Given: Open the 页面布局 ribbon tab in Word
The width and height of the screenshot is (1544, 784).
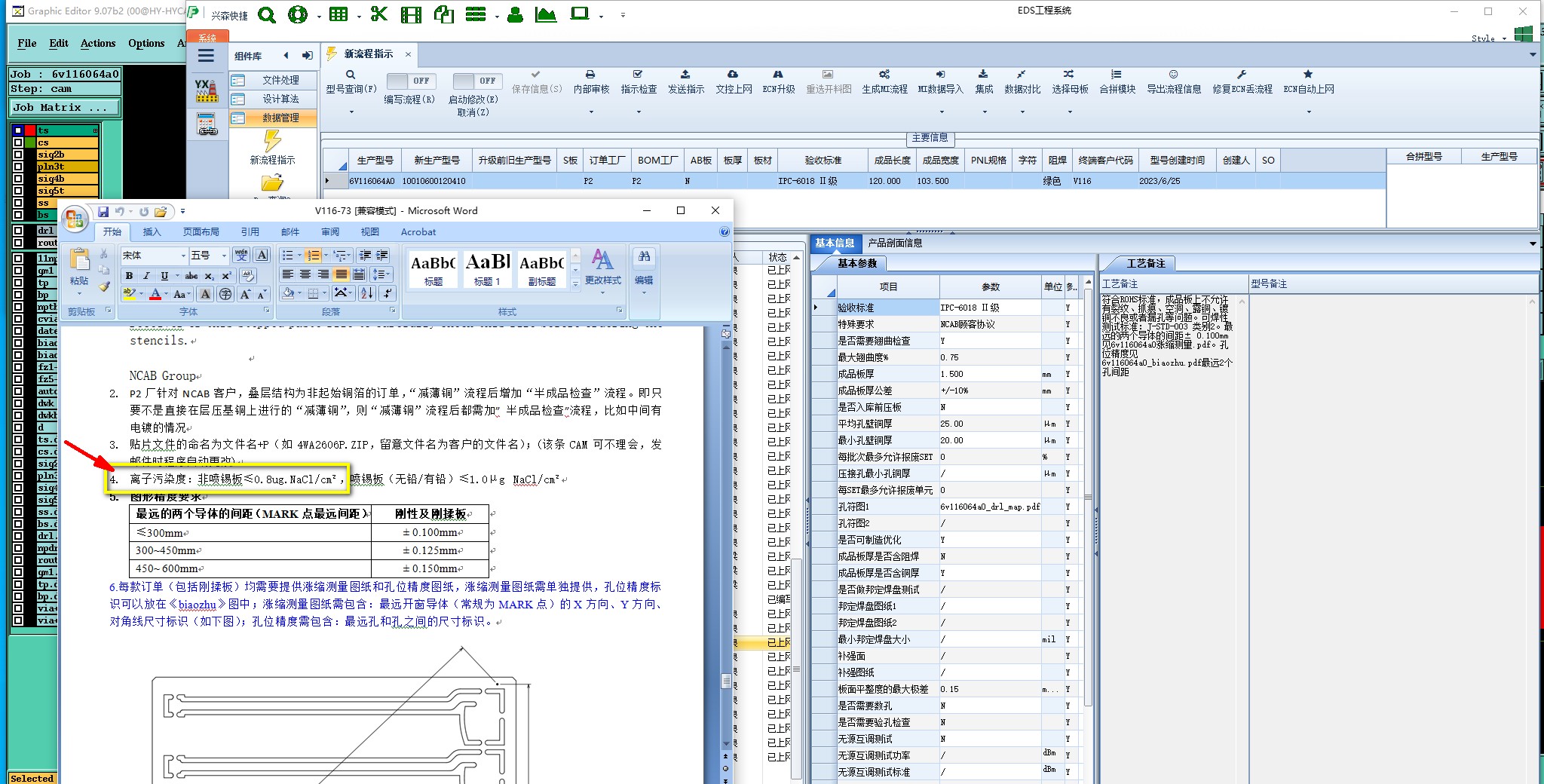Looking at the screenshot, I should pos(201,232).
